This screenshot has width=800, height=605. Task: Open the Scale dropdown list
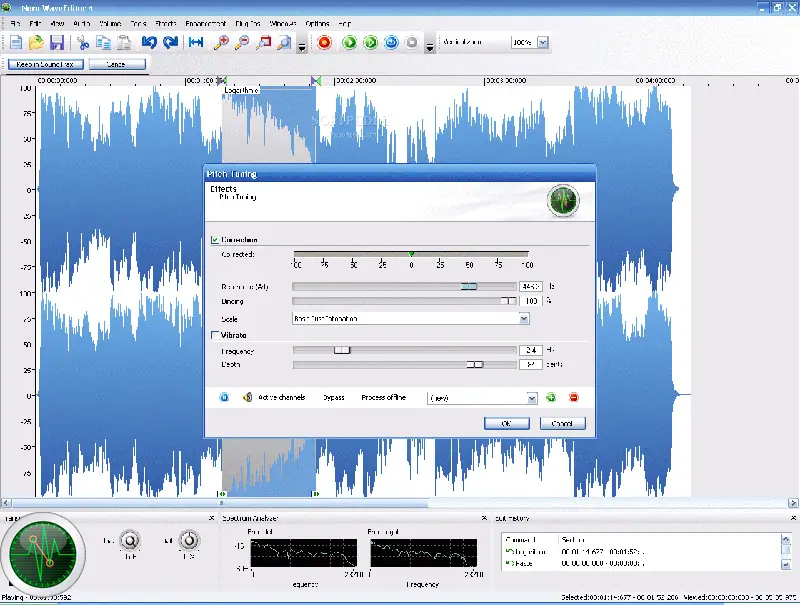(523, 318)
